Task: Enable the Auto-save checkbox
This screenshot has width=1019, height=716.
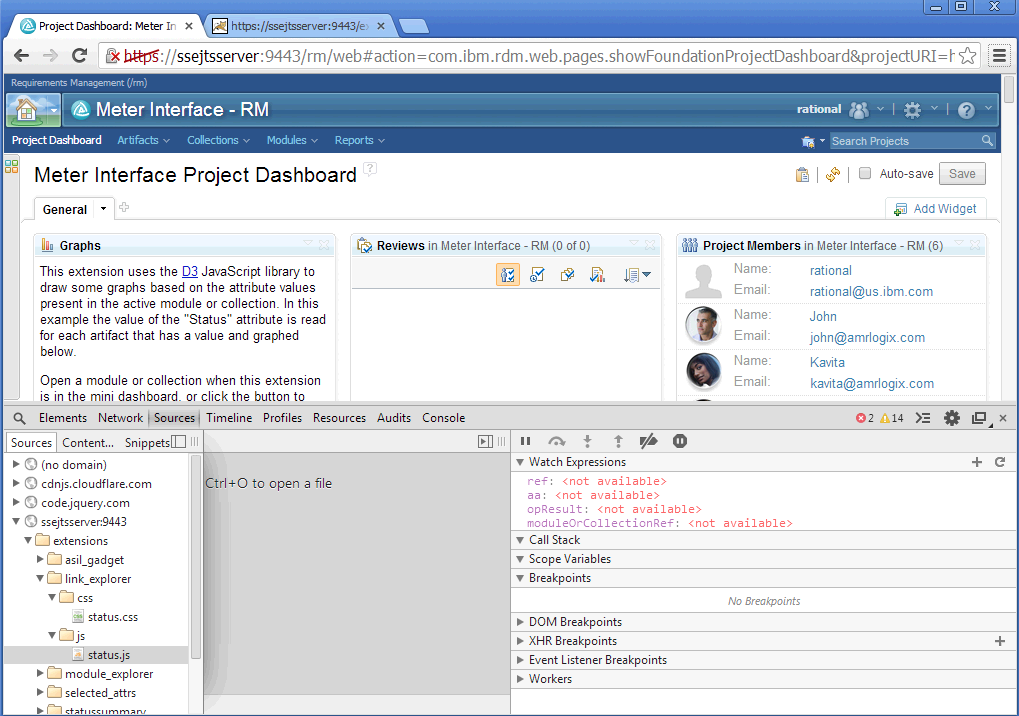Action: [x=865, y=174]
